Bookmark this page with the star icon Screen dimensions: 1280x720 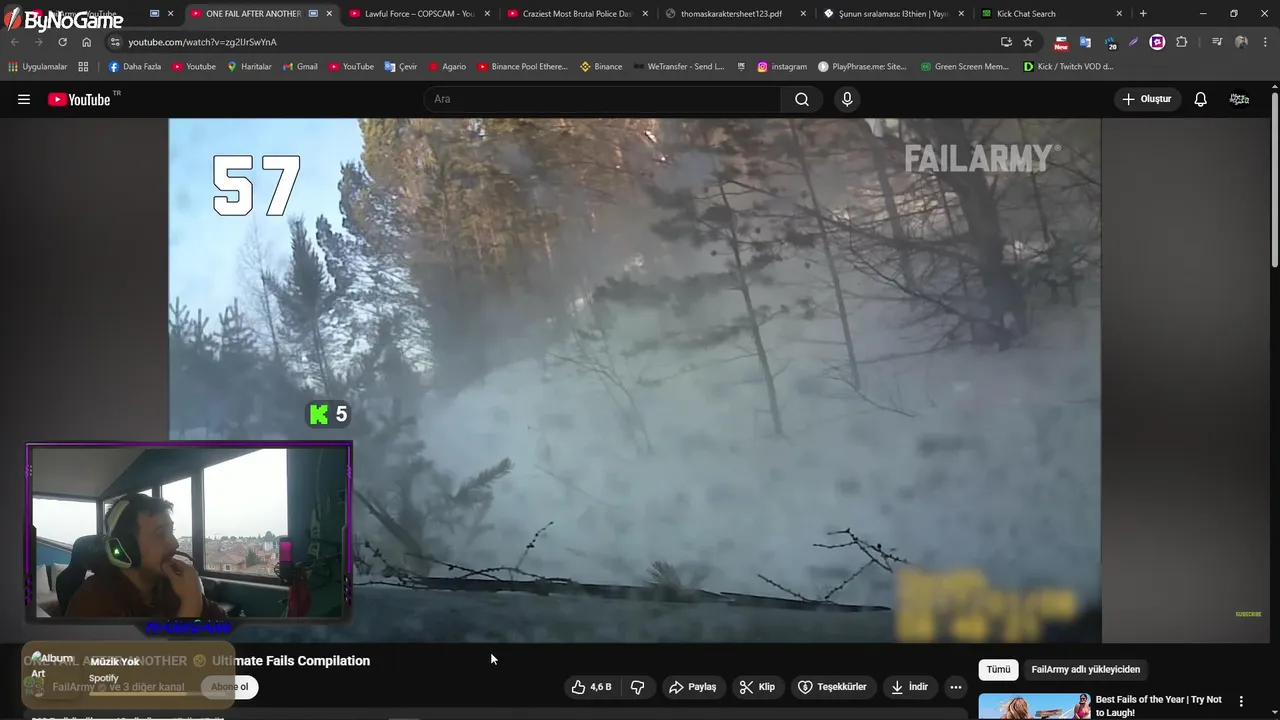click(1028, 42)
